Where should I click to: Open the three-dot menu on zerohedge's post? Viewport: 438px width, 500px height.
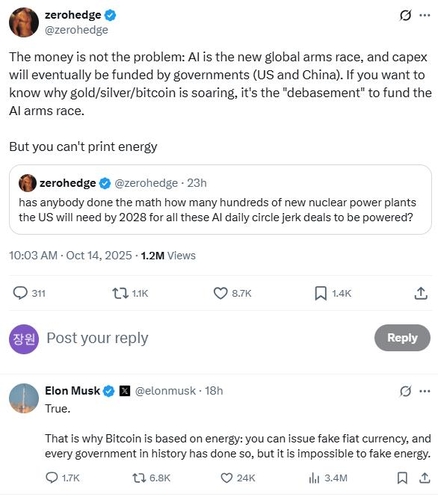424,15
